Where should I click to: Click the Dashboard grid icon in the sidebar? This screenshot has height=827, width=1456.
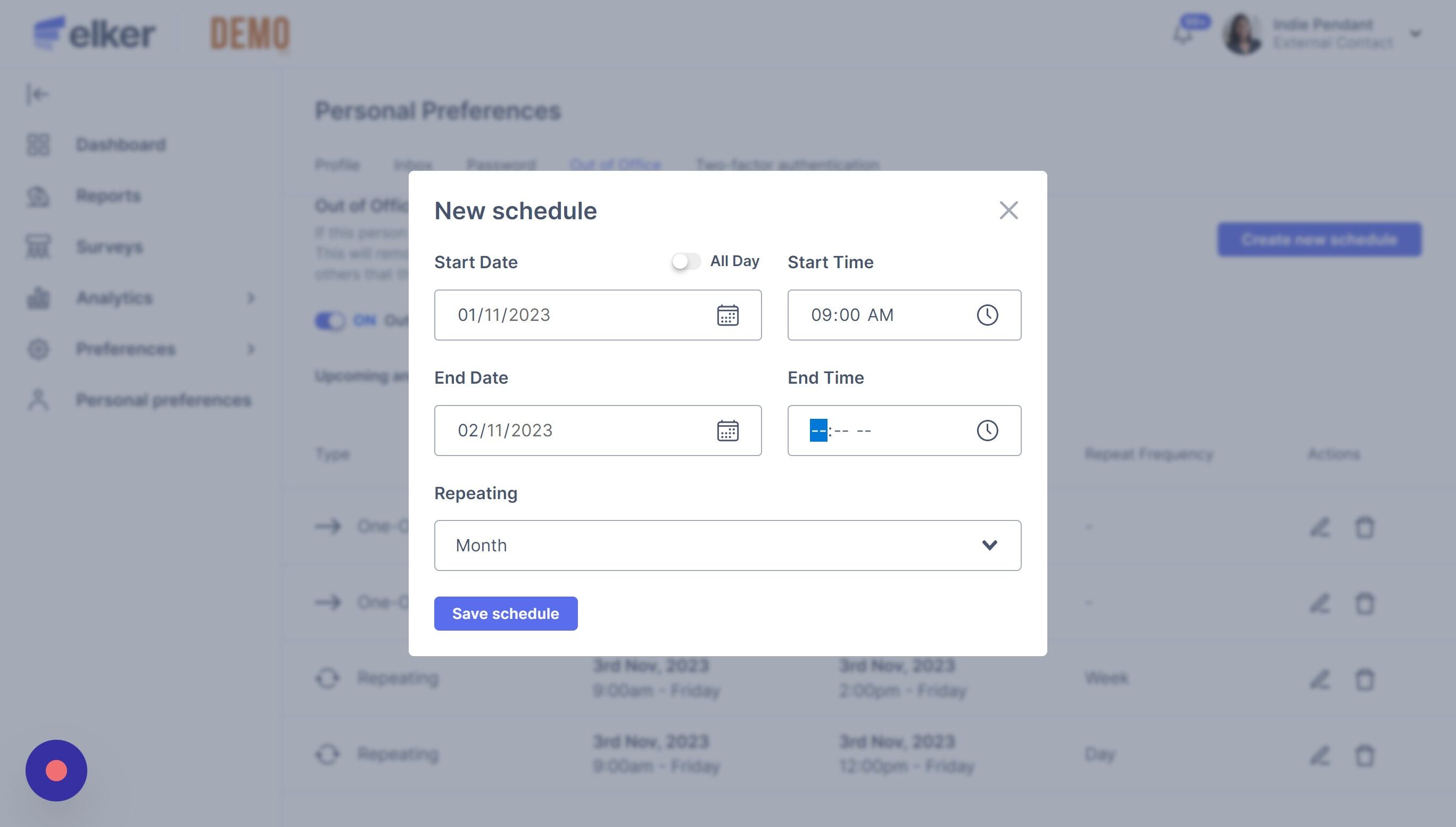click(38, 145)
